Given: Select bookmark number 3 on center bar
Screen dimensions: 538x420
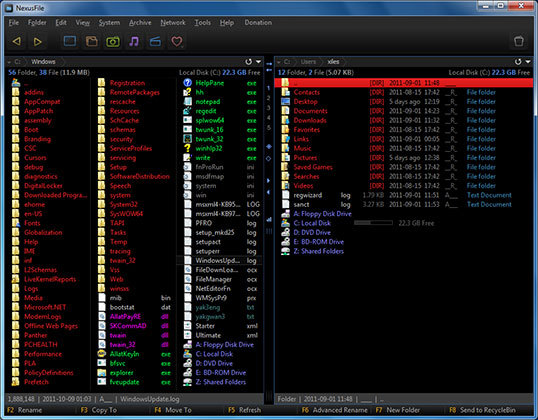Looking at the screenshot, I should [269, 108].
